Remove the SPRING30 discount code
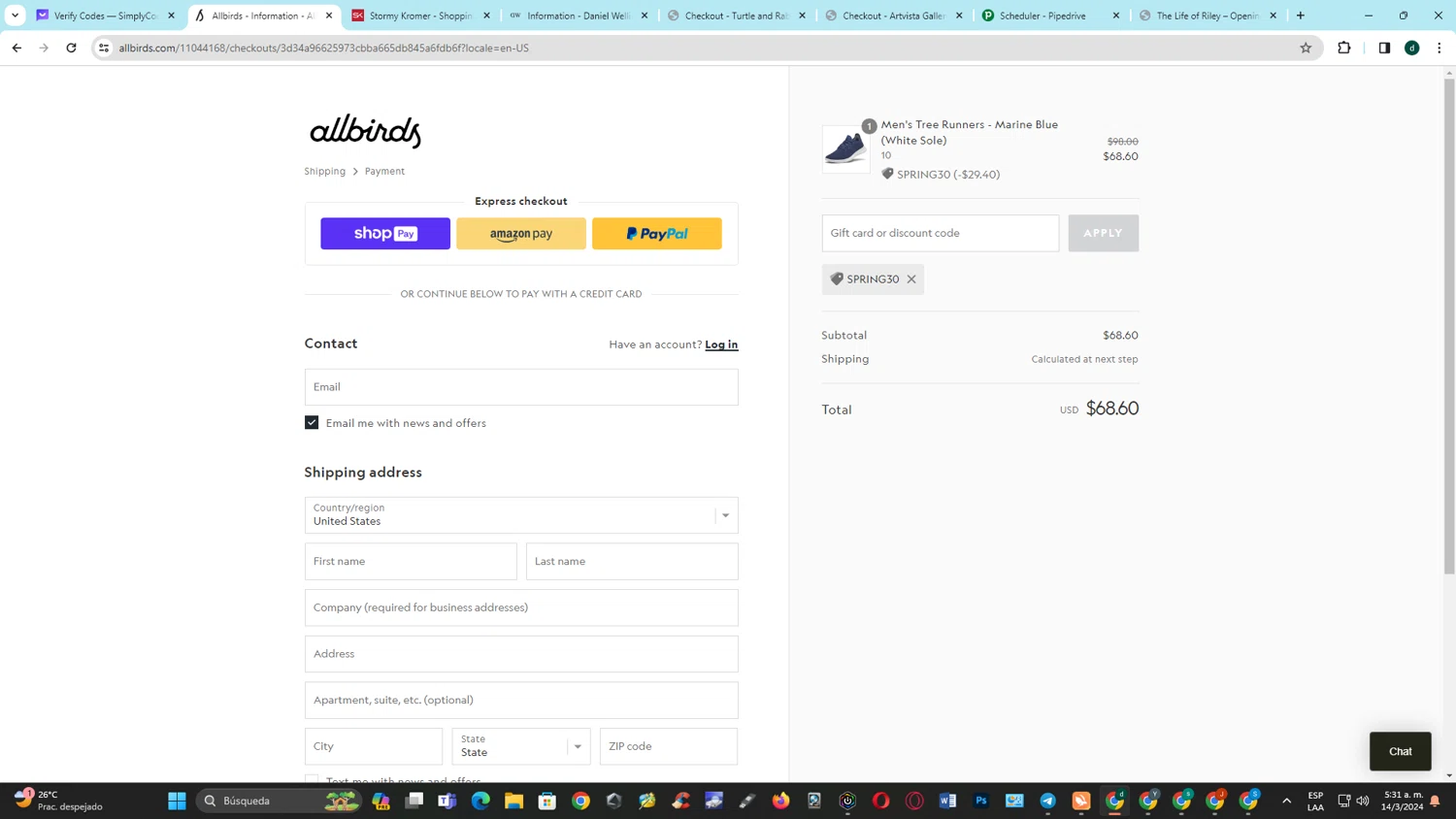This screenshot has height=819, width=1456. pos(911,279)
